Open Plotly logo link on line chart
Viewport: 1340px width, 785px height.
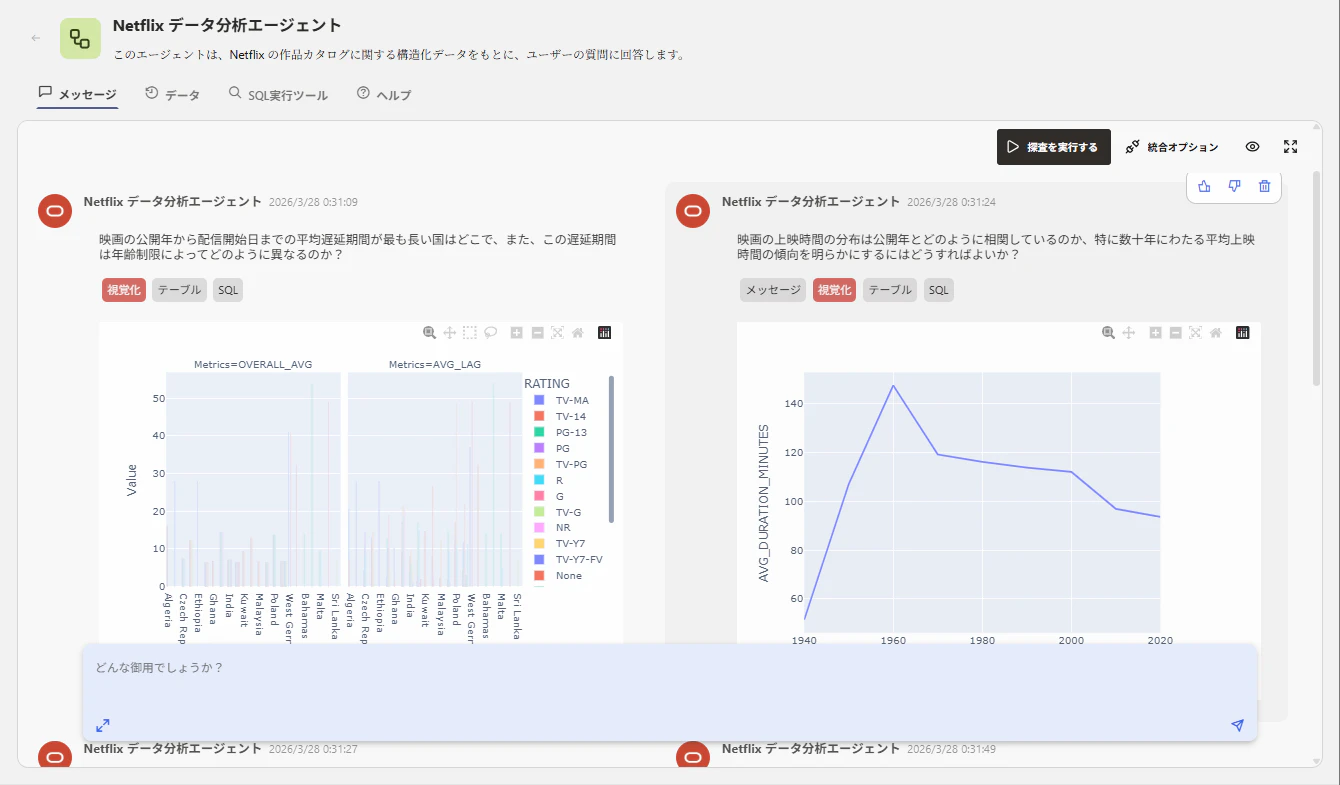[x=1242, y=333]
